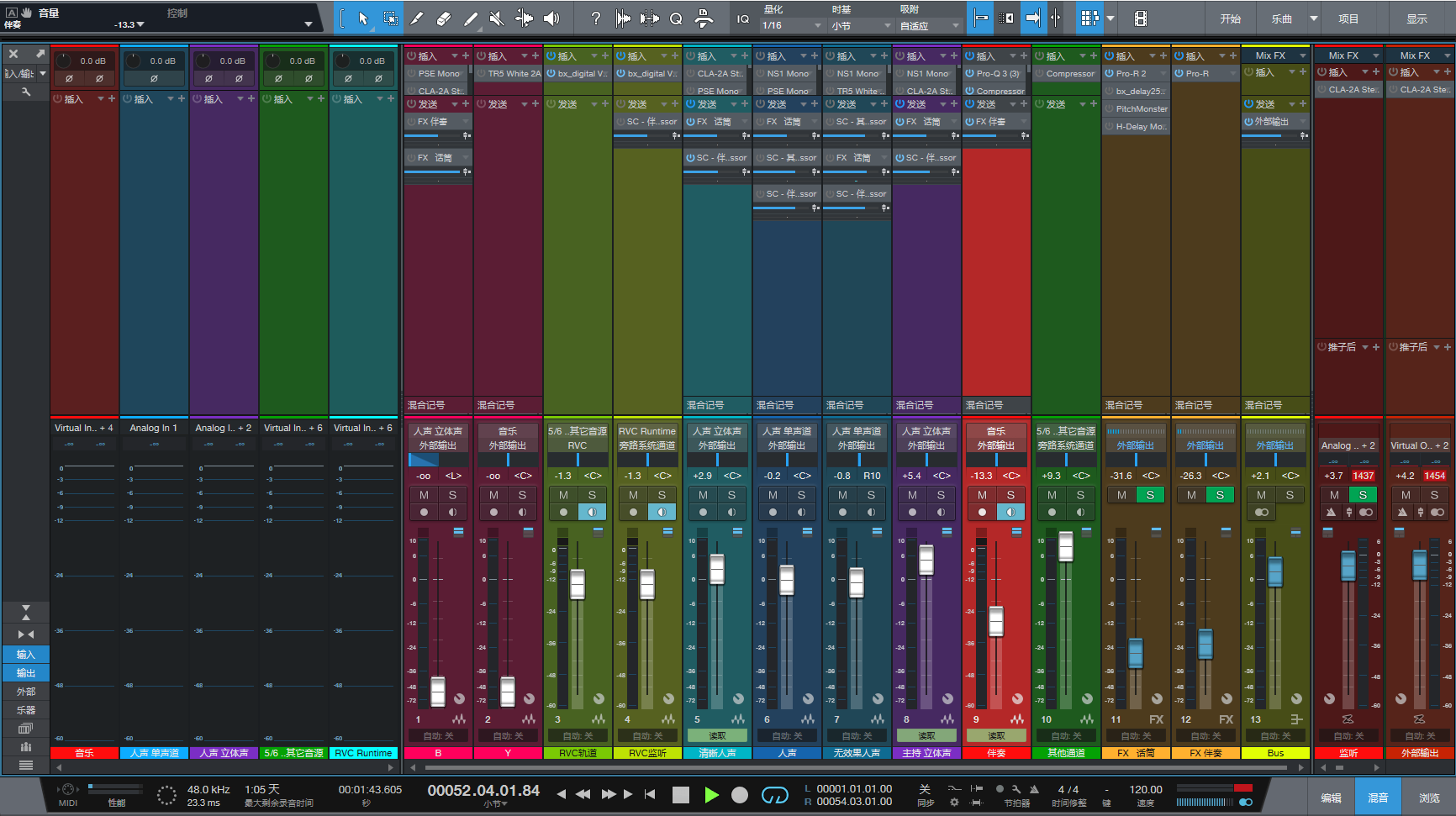
Task: Select the Eraser tool
Action: [444, 18]
